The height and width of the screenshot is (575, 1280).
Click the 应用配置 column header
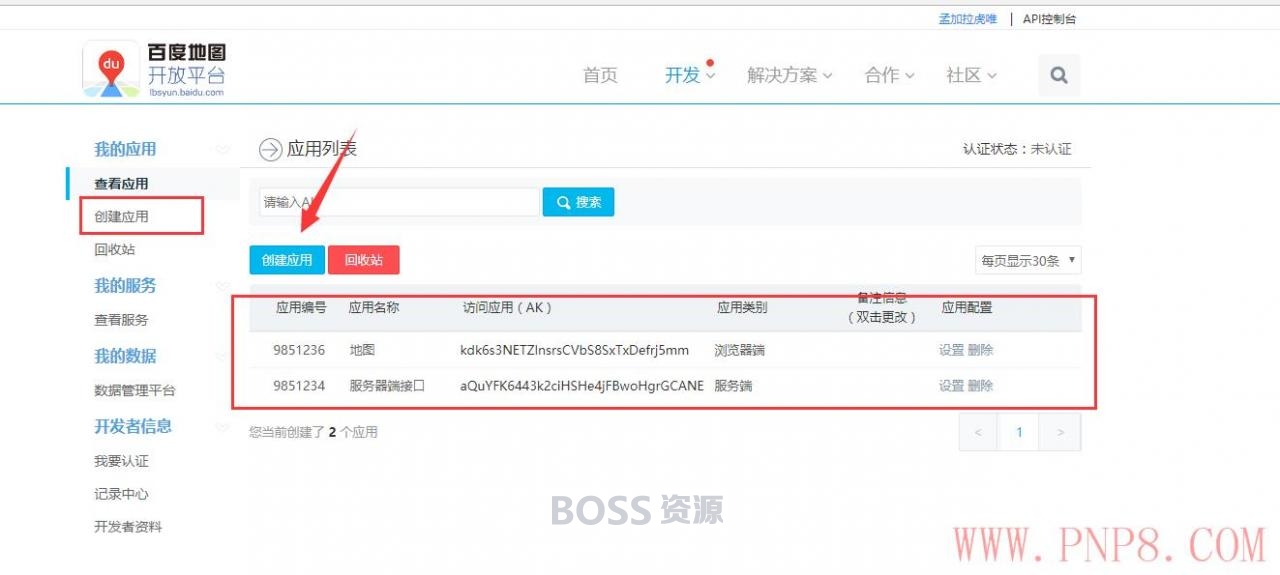tap(967, 307)
